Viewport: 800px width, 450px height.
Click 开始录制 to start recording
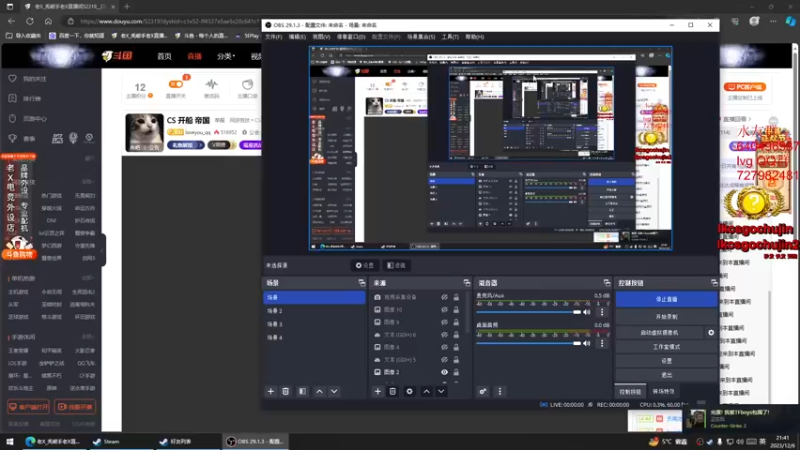coord(666,317)
